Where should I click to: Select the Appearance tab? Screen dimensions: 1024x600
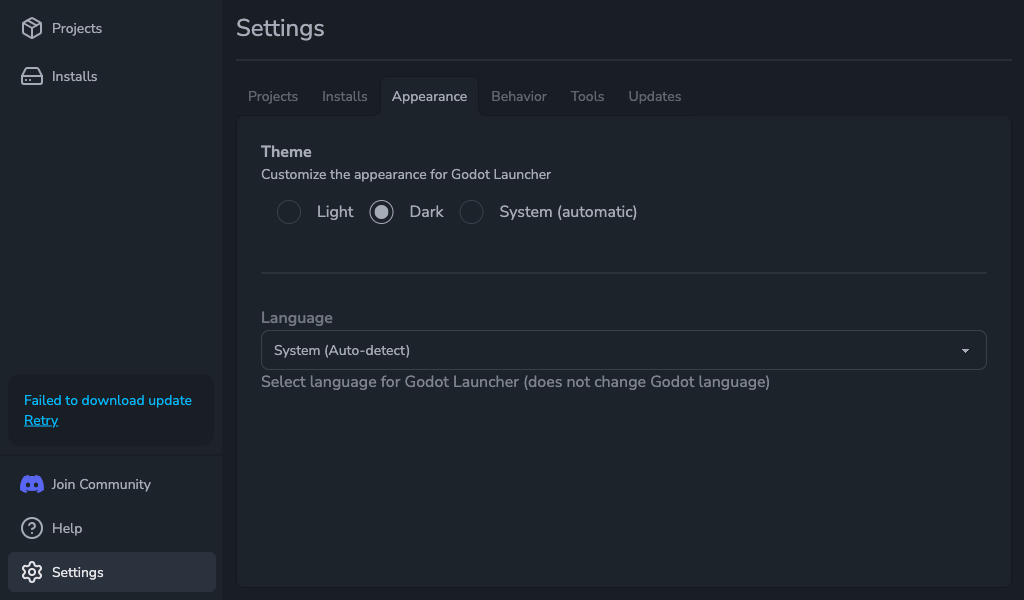pos(429,96)
